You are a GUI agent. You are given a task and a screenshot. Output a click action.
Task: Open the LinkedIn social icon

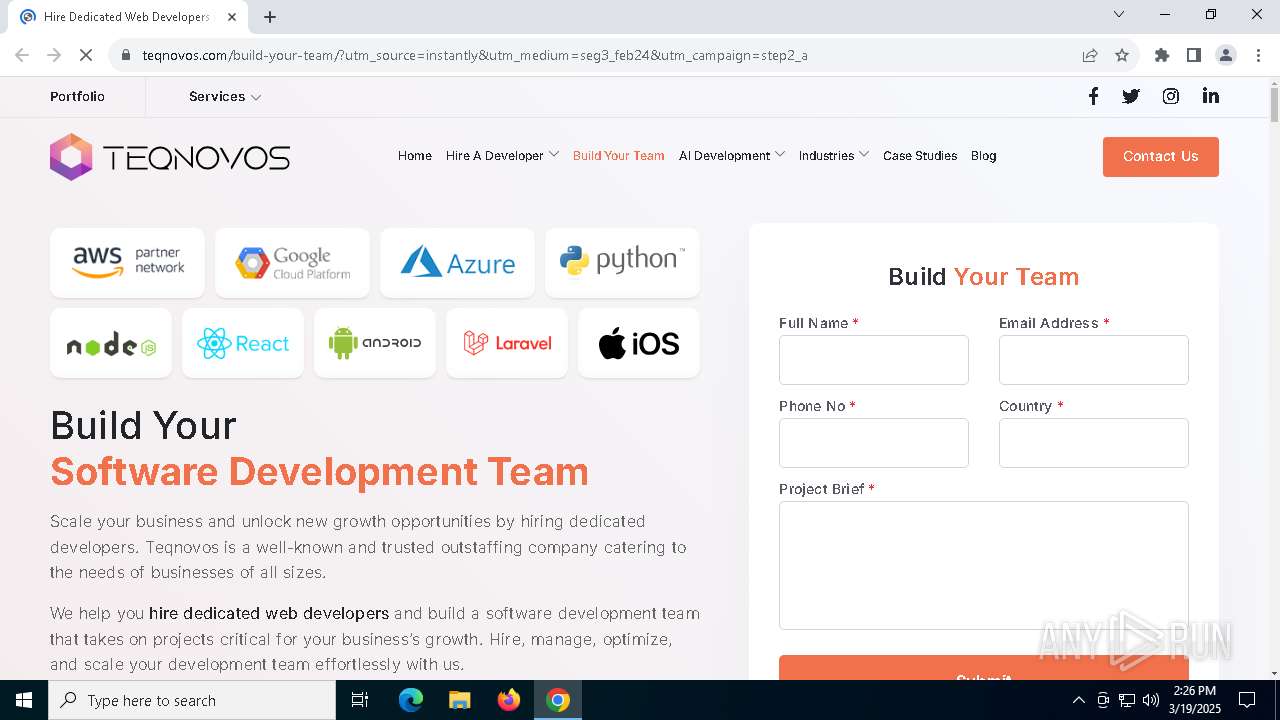tap(1211, 96)
